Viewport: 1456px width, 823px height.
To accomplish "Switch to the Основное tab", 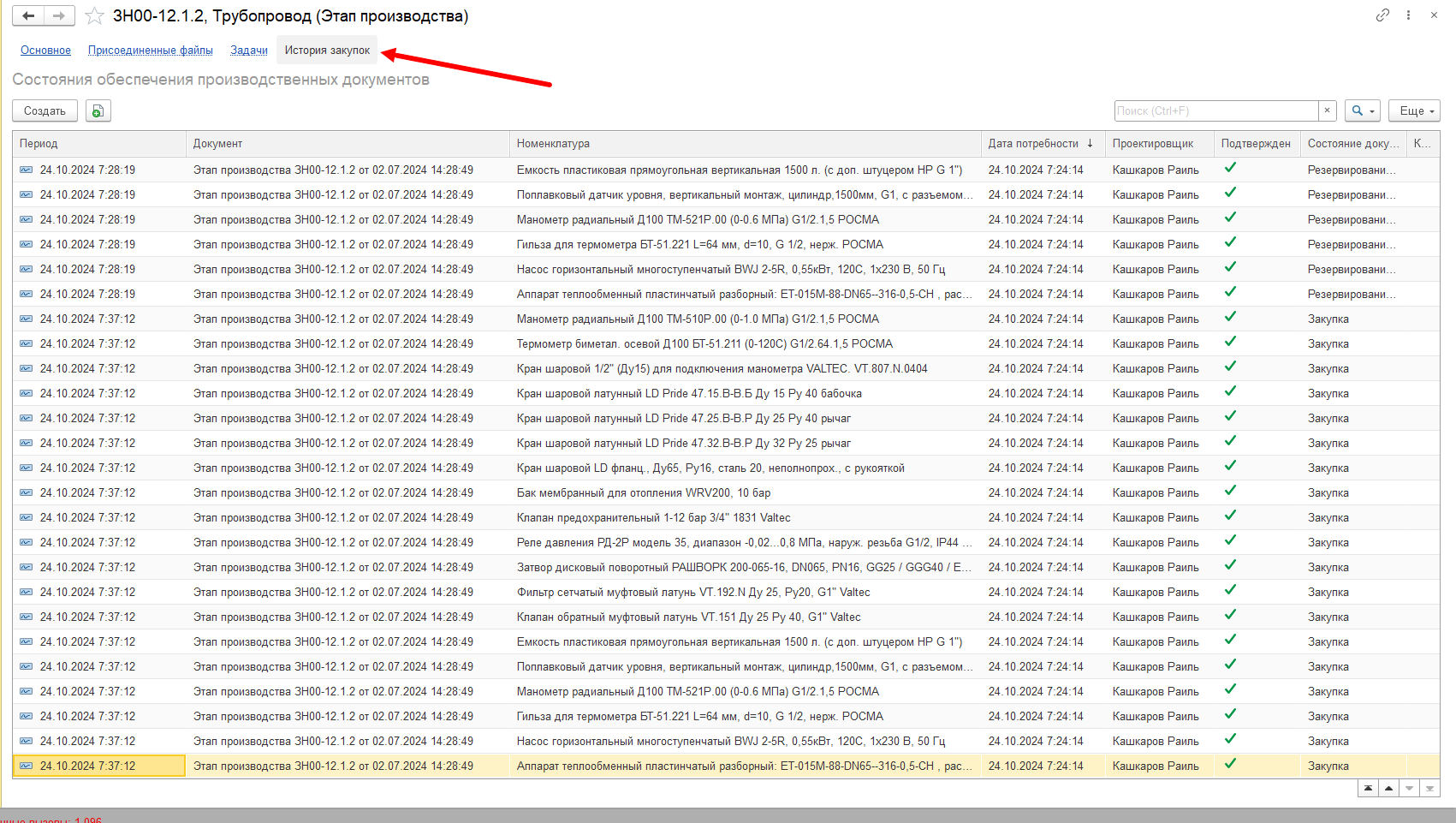I will tap(46, 51).
